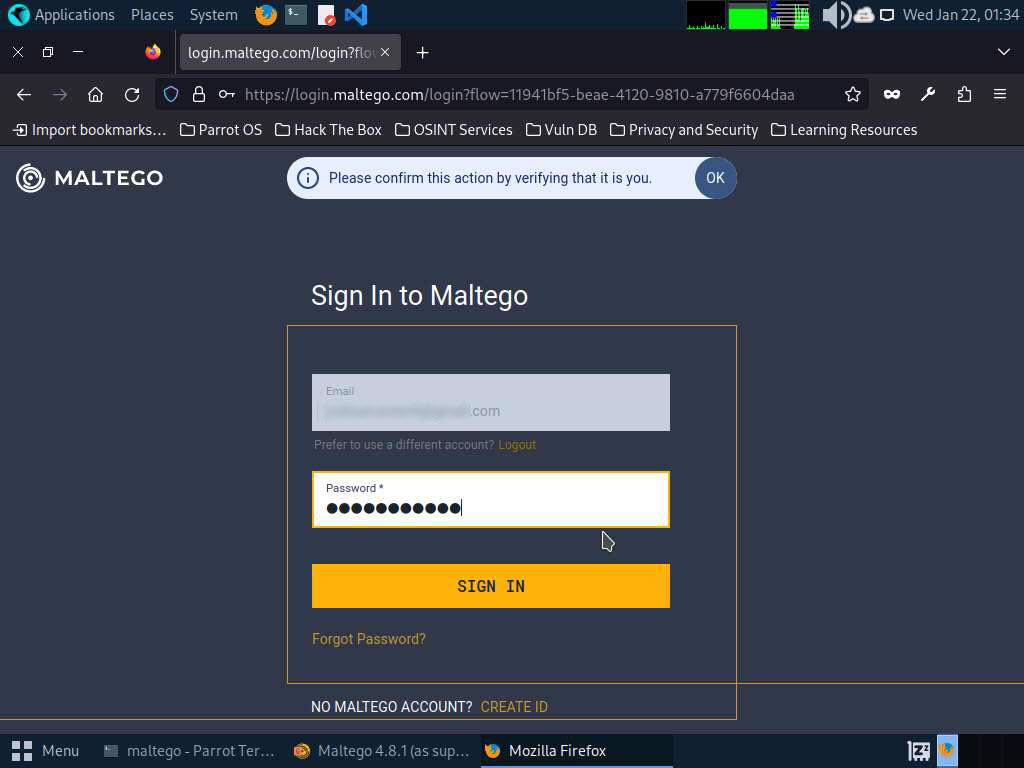Screen dimensions: 1024x768
Task: Dismiss the notification with the OK button
Action: click(715, 178)
